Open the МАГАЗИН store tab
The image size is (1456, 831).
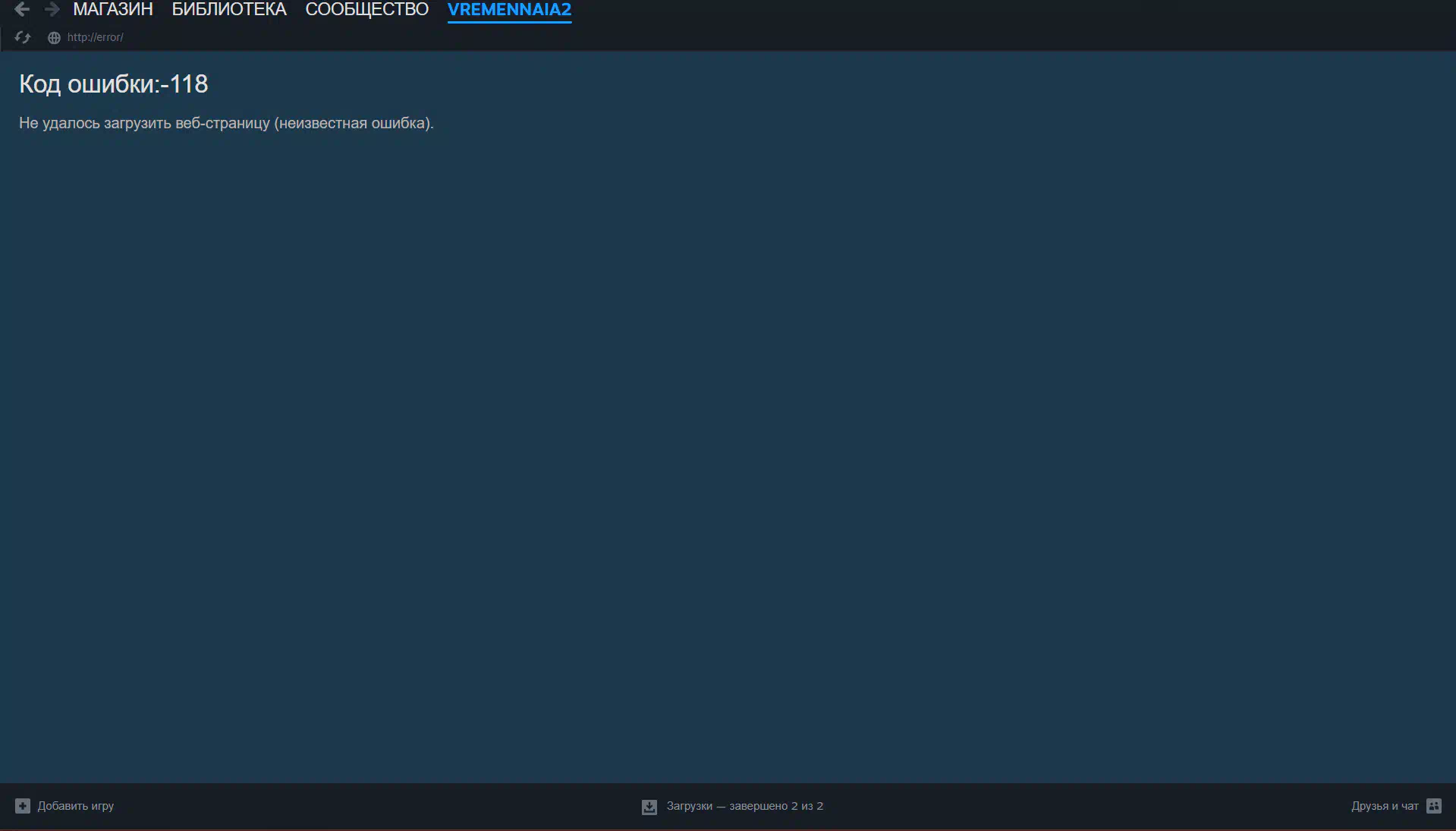click(x=113, y=10)
